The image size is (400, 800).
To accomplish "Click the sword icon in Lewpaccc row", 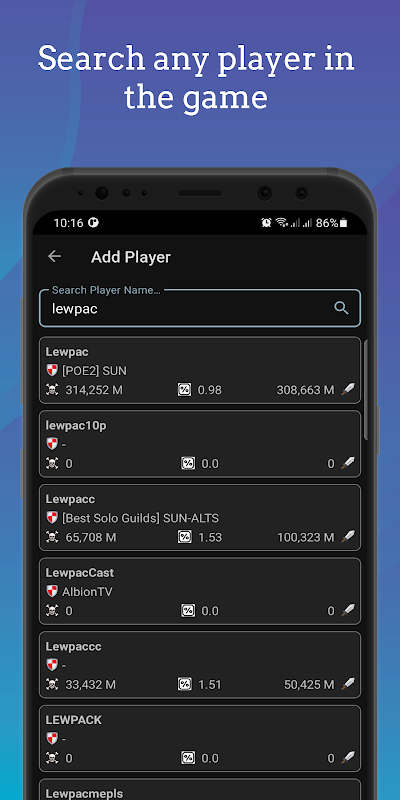I will [348, 684].
